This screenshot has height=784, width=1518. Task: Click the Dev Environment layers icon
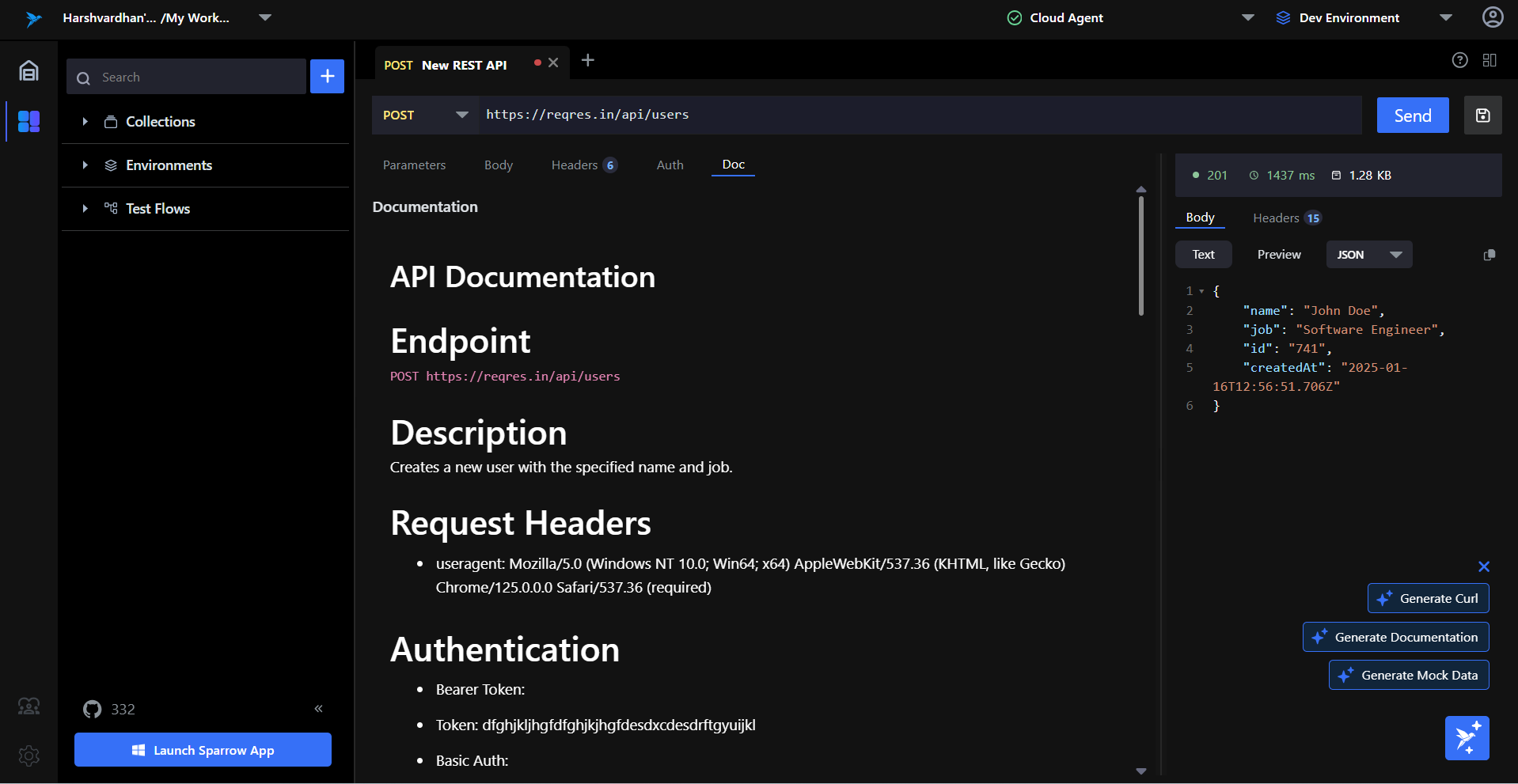[x=1283, y=17]
